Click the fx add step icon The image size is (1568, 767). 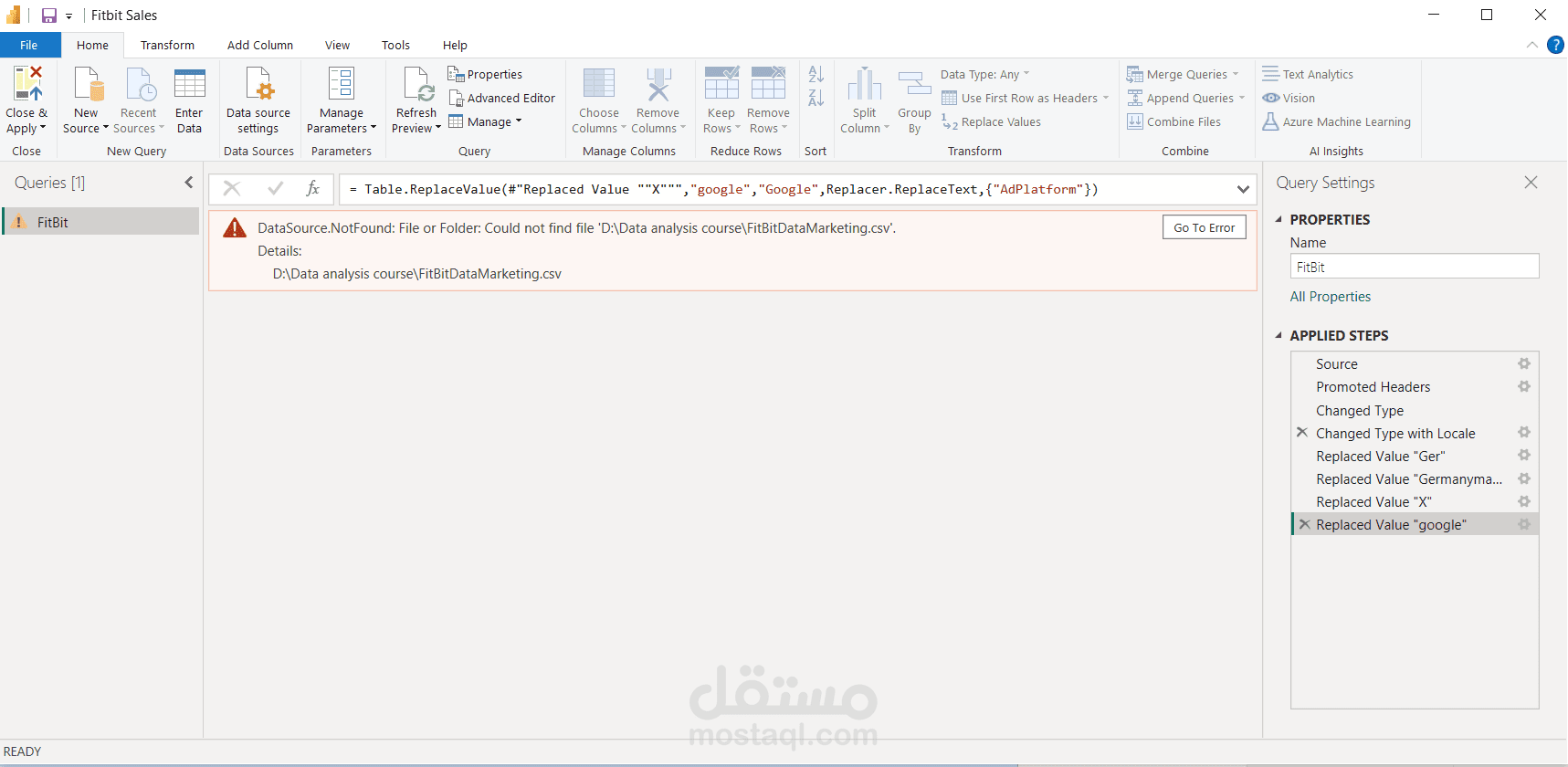pyautogui.click(x=312, y=188)
